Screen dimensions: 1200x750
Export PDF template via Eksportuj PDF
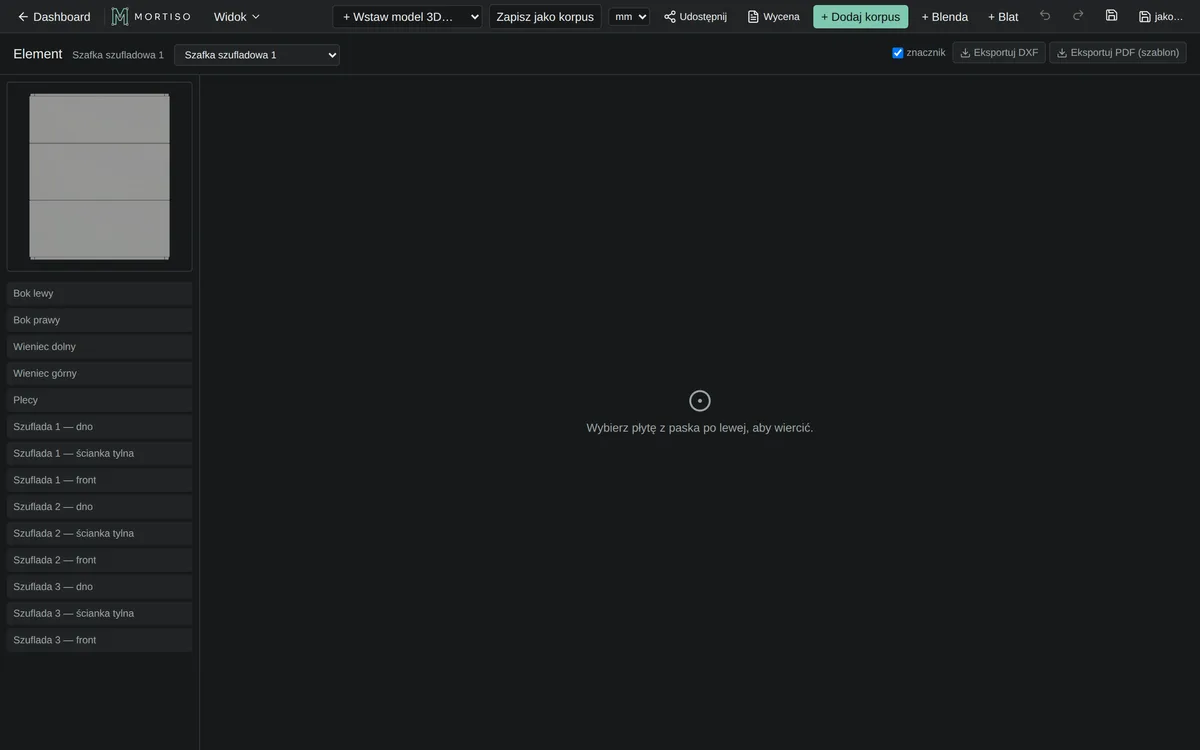coord(1118,53)
